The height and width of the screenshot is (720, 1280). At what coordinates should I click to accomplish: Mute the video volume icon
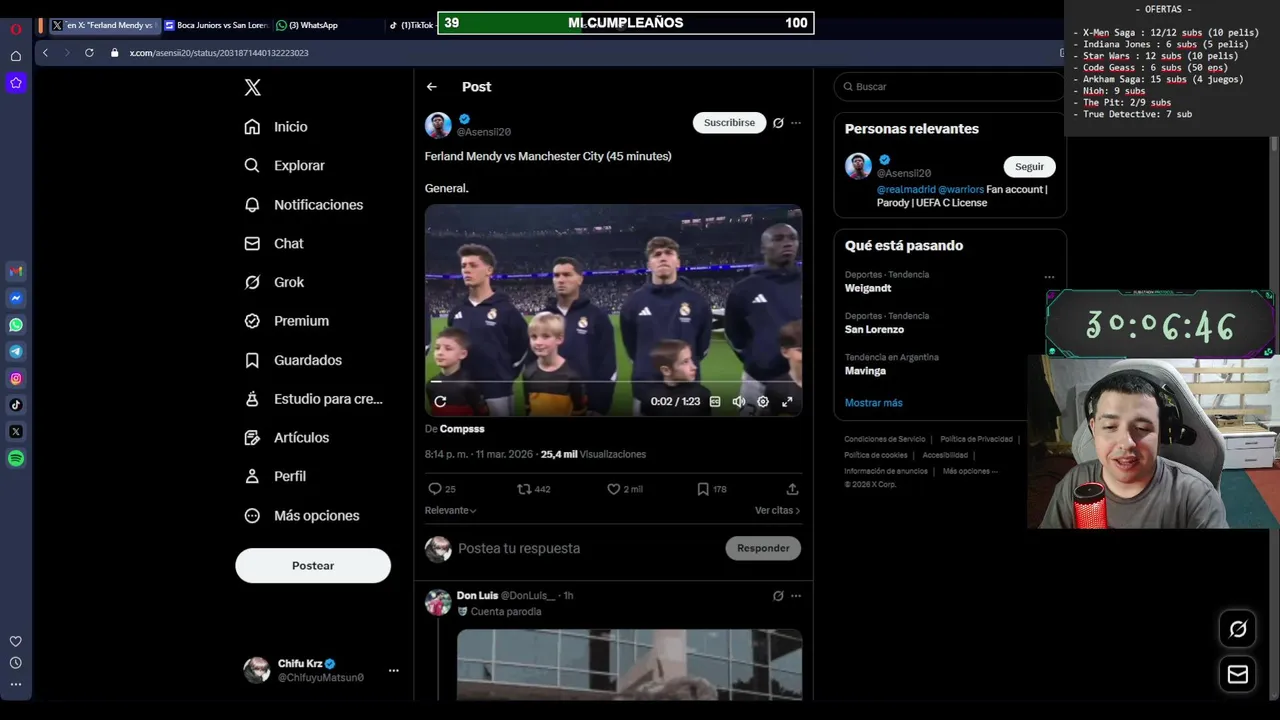click(x=739, y=402)
